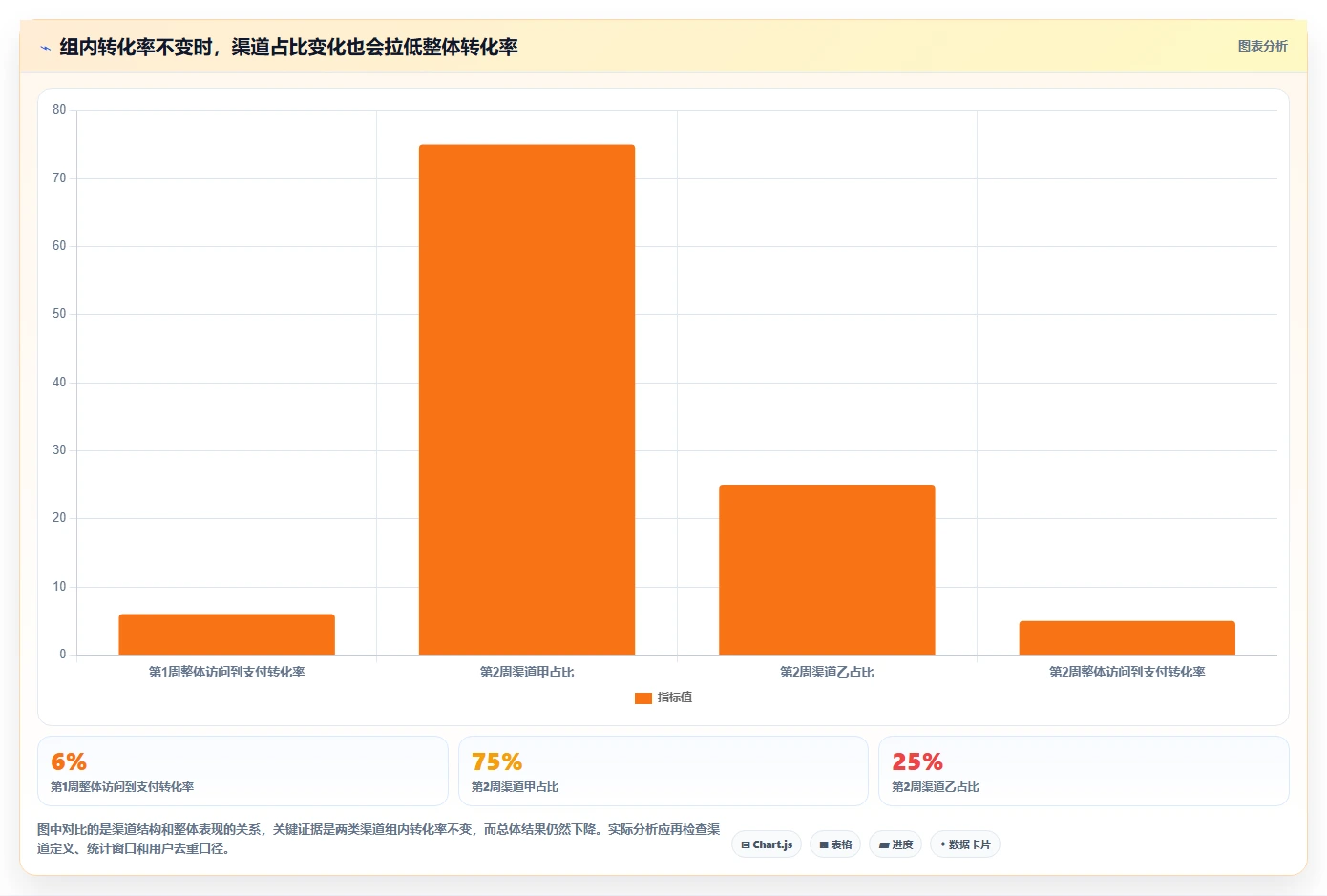The width and height of the screenshot is (1327, 896).
Task: Click the 75% stat value
Action: coord(496,761)
